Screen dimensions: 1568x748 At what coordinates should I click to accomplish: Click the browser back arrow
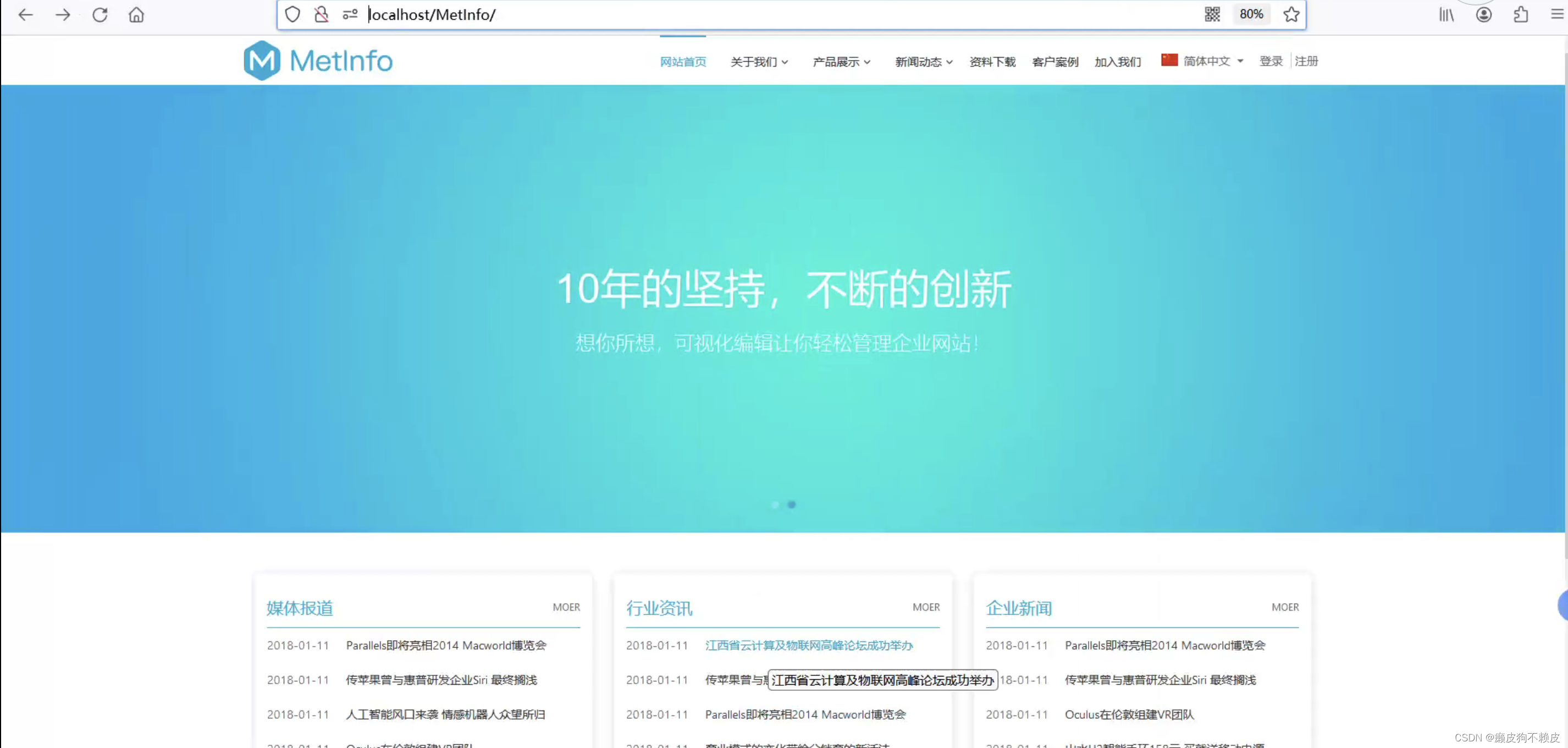click(x=25, y=15)
